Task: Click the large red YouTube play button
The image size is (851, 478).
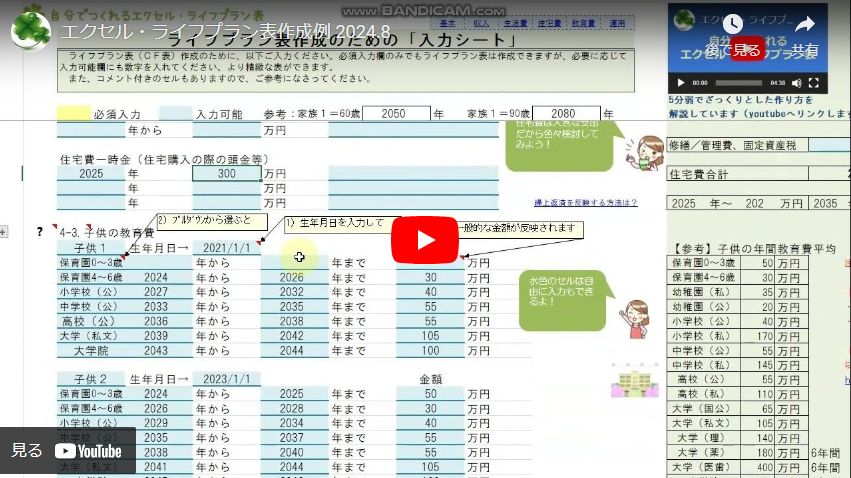Action: [424, 240]
